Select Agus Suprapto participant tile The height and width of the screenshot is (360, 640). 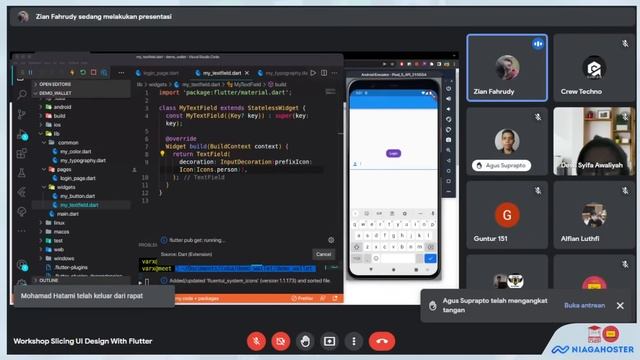507,141
